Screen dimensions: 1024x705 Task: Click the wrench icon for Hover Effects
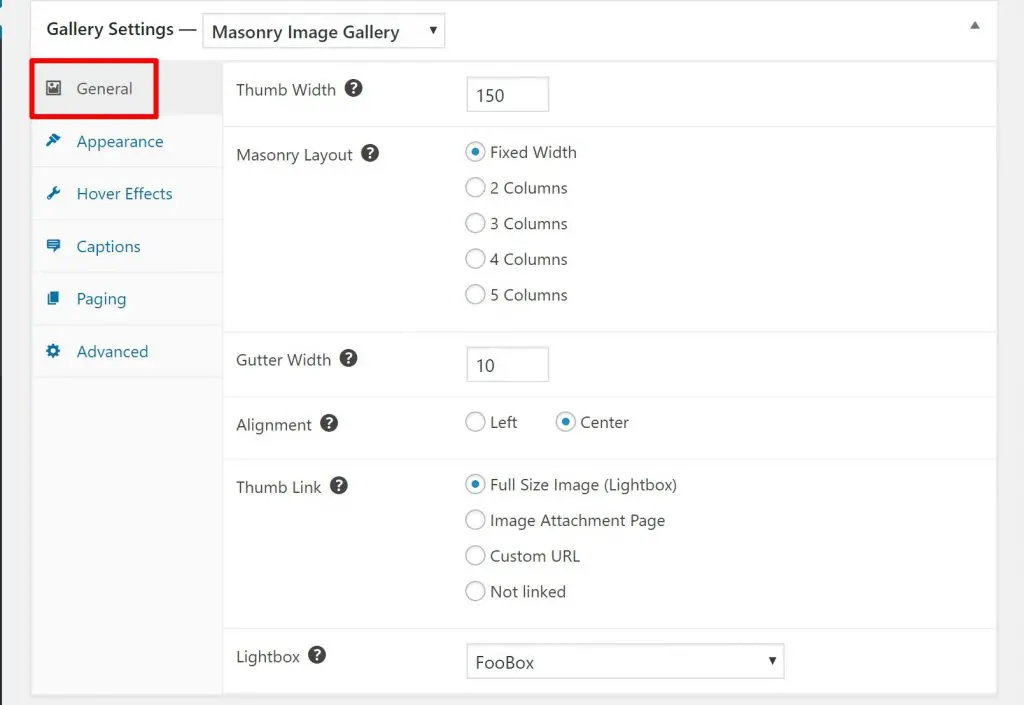pos(54,193)
